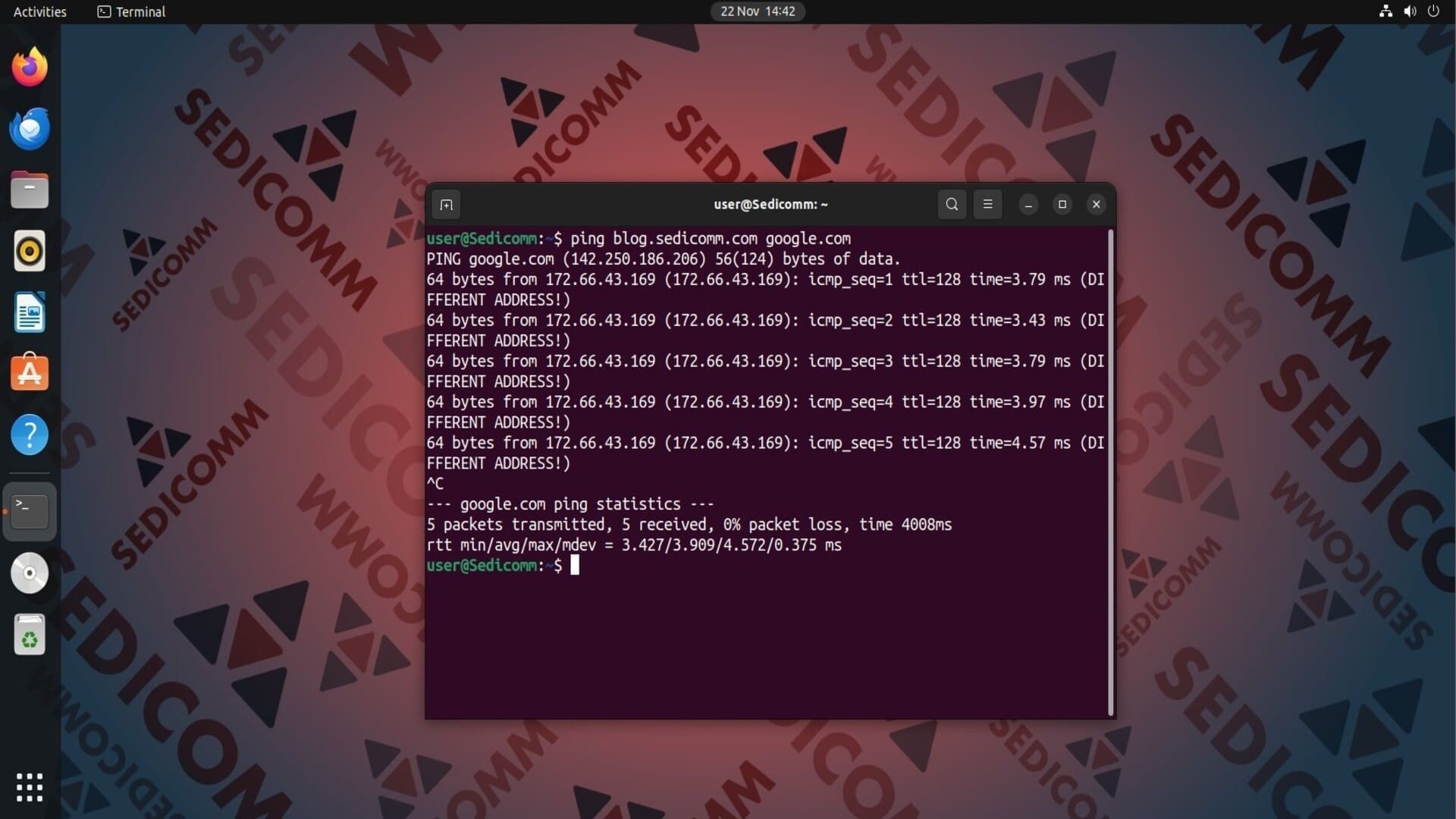Open the Help icon in dock

click(x=30, y=435)
